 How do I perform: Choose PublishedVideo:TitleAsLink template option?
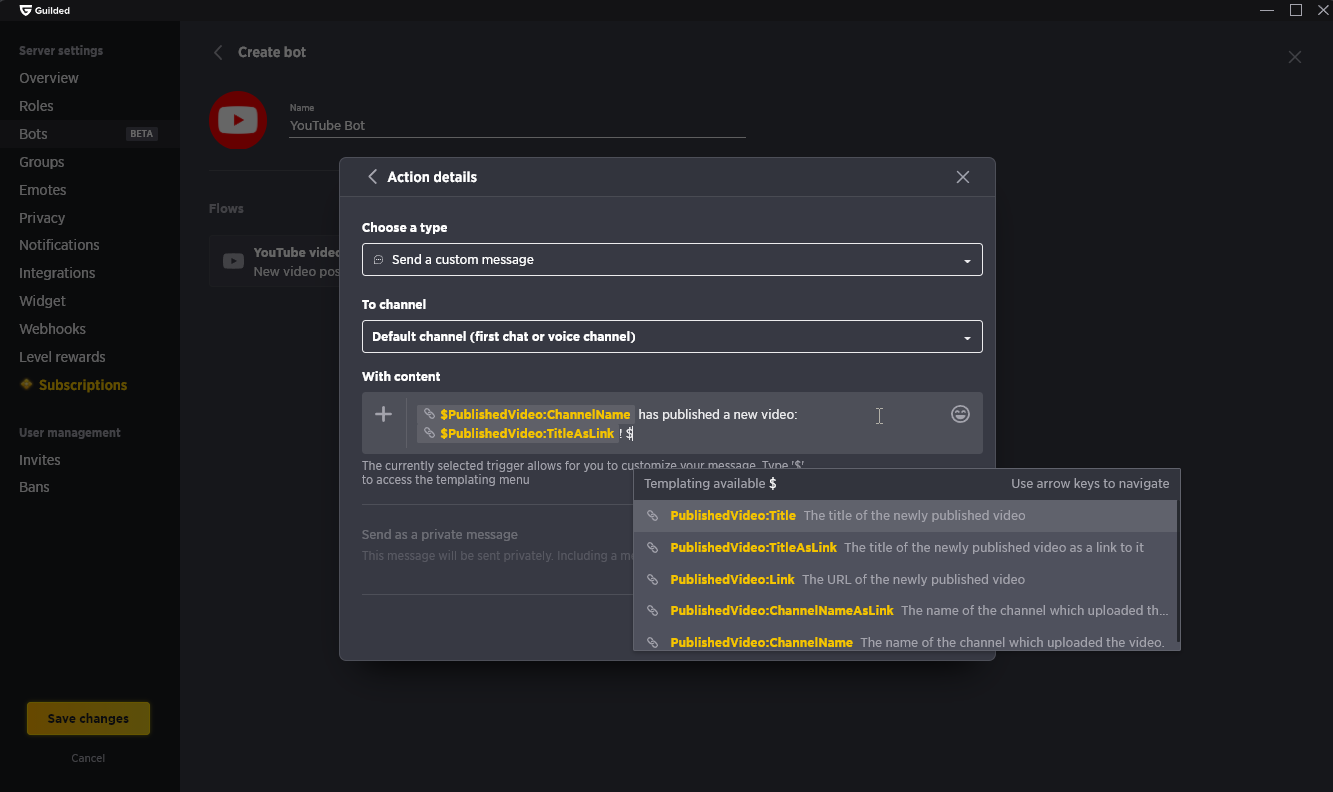point(906,548)
